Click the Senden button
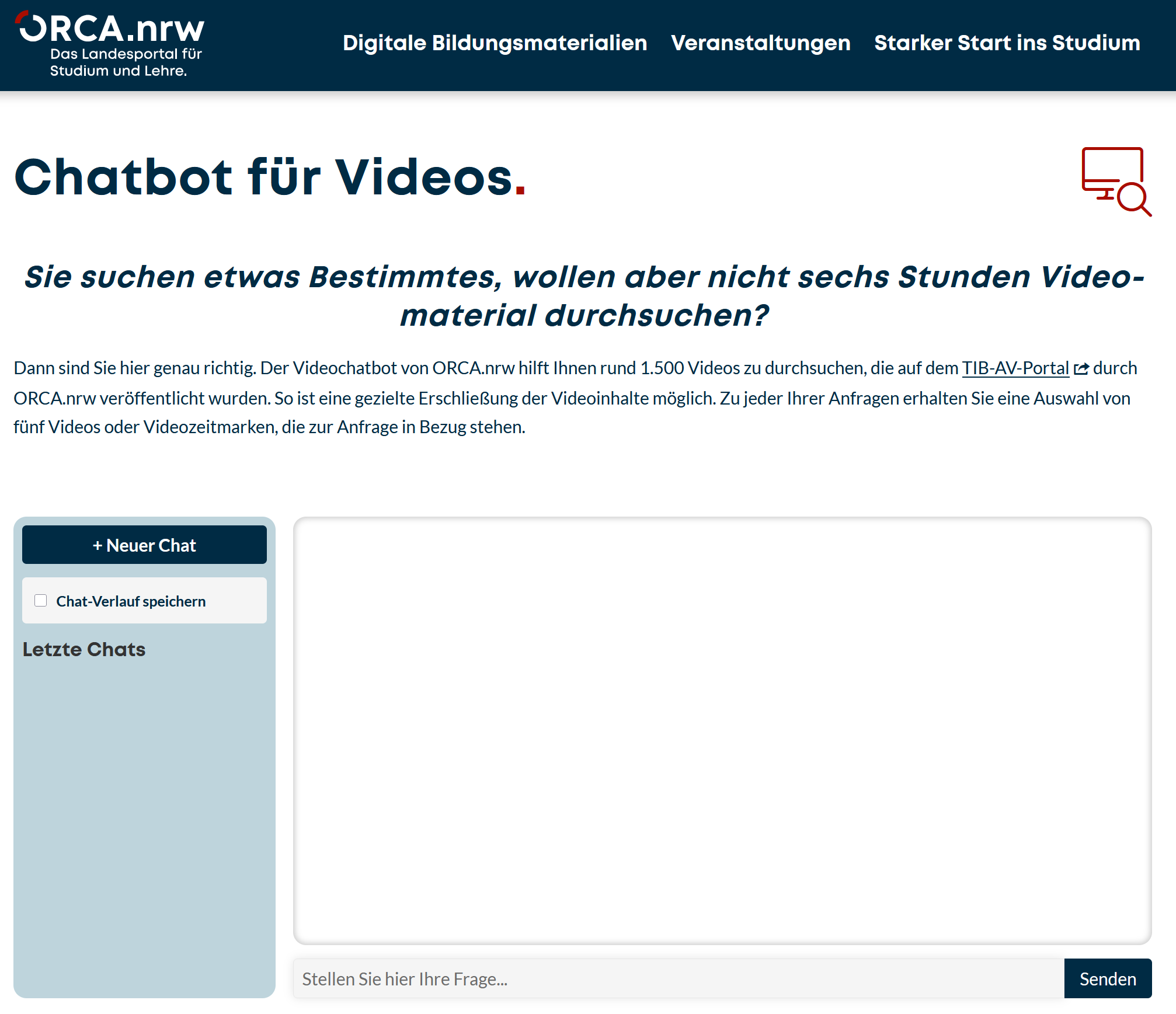The image size is (1176, 1014). click(x=1108, y=978)
